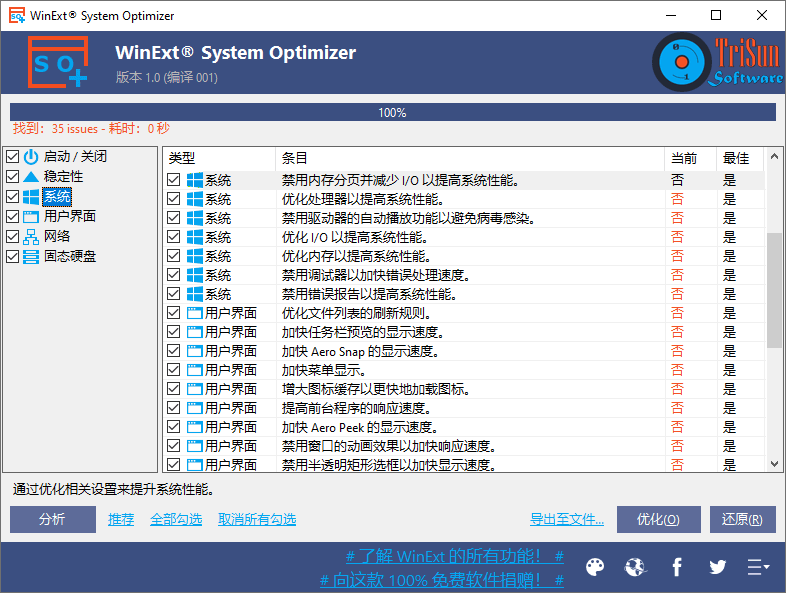Click the Windows logo icon beside 系统 category
786x593 pixels.
pos(31,196)
